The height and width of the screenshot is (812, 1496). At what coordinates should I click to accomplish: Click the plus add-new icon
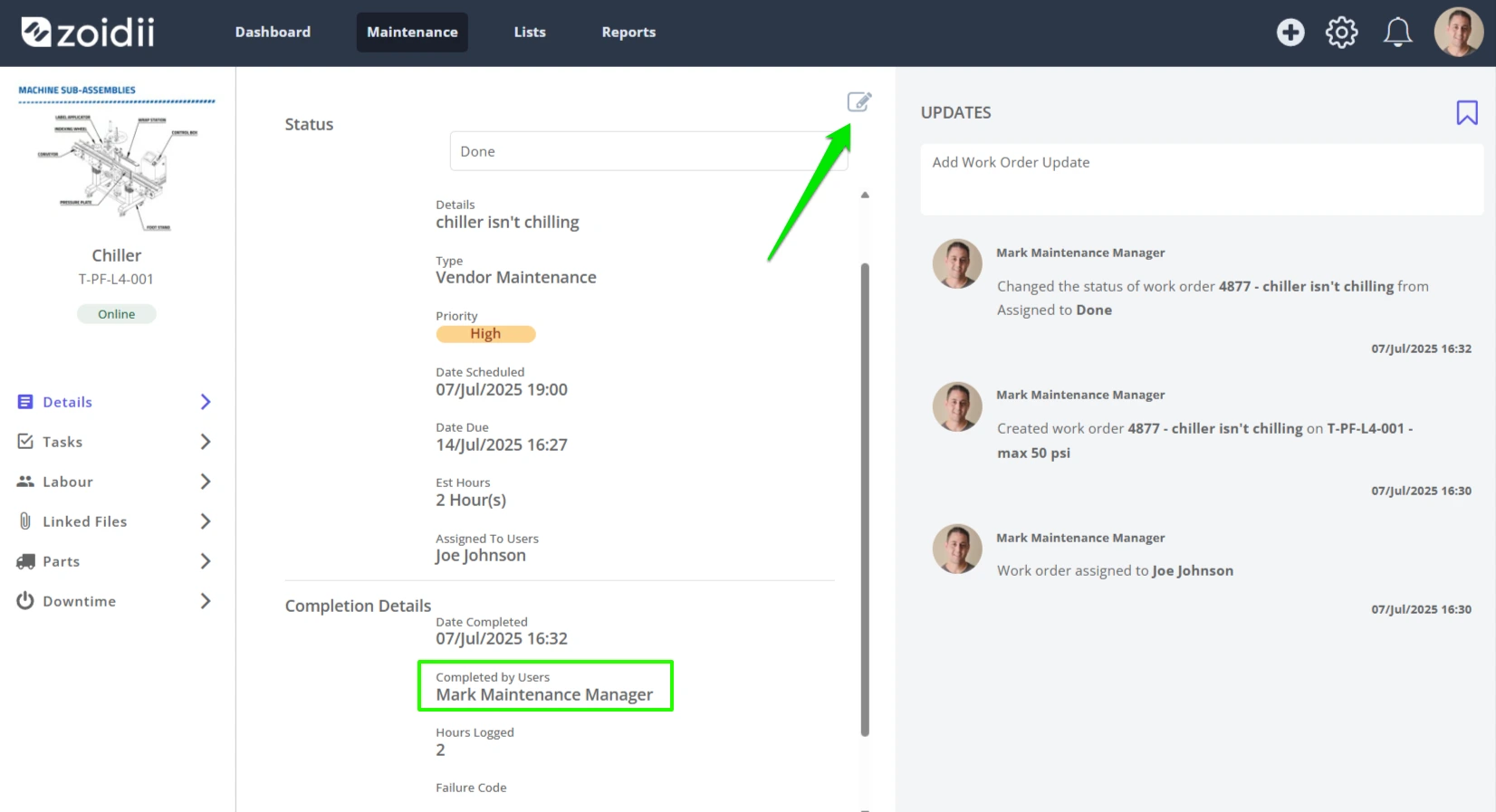1290,33
